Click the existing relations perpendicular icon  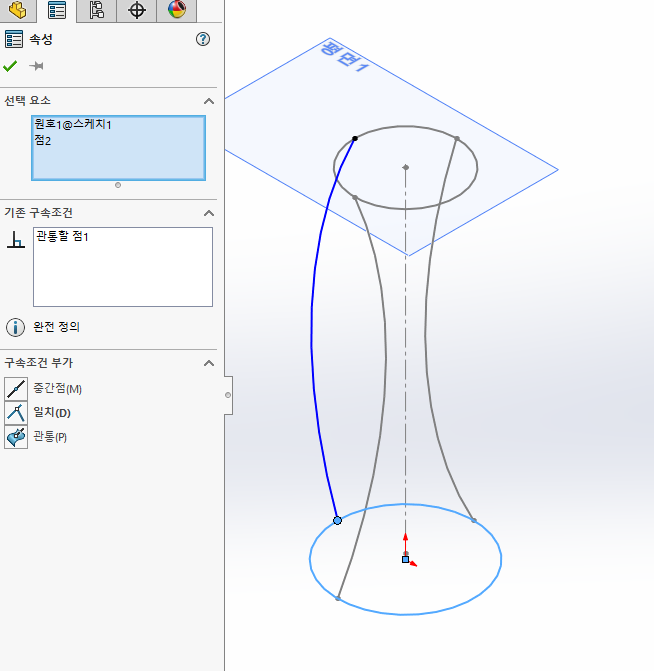coord(16,240)
